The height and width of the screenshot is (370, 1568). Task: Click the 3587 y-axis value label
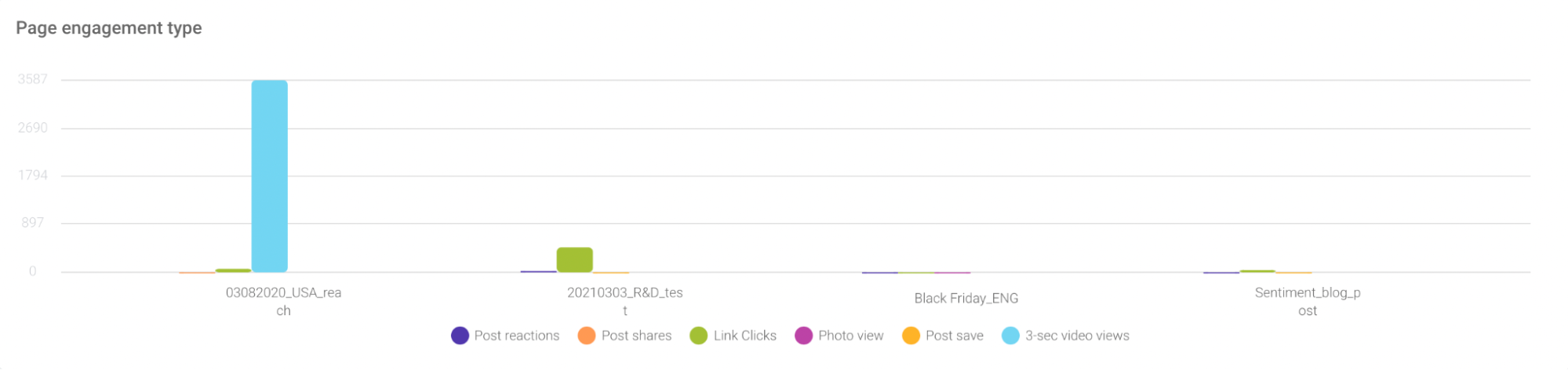tap(33, 79)
